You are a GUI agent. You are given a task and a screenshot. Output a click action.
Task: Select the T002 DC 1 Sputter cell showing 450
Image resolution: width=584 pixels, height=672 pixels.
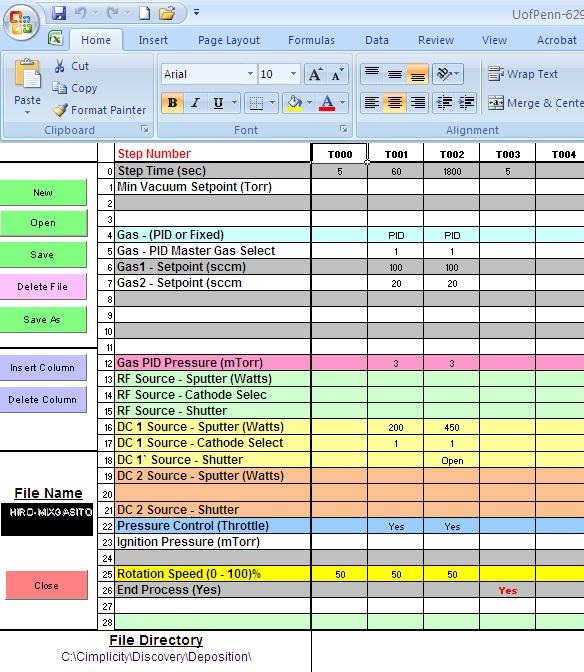[x=452, y=427]
